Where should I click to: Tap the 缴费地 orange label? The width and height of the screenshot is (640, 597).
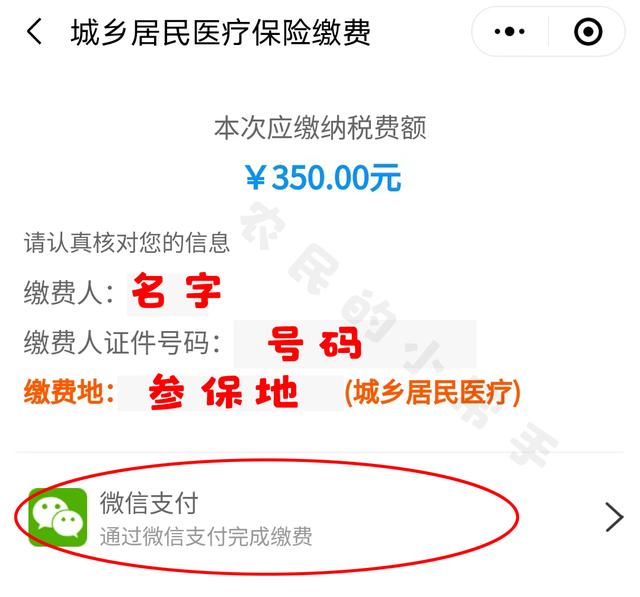point(69,392)
